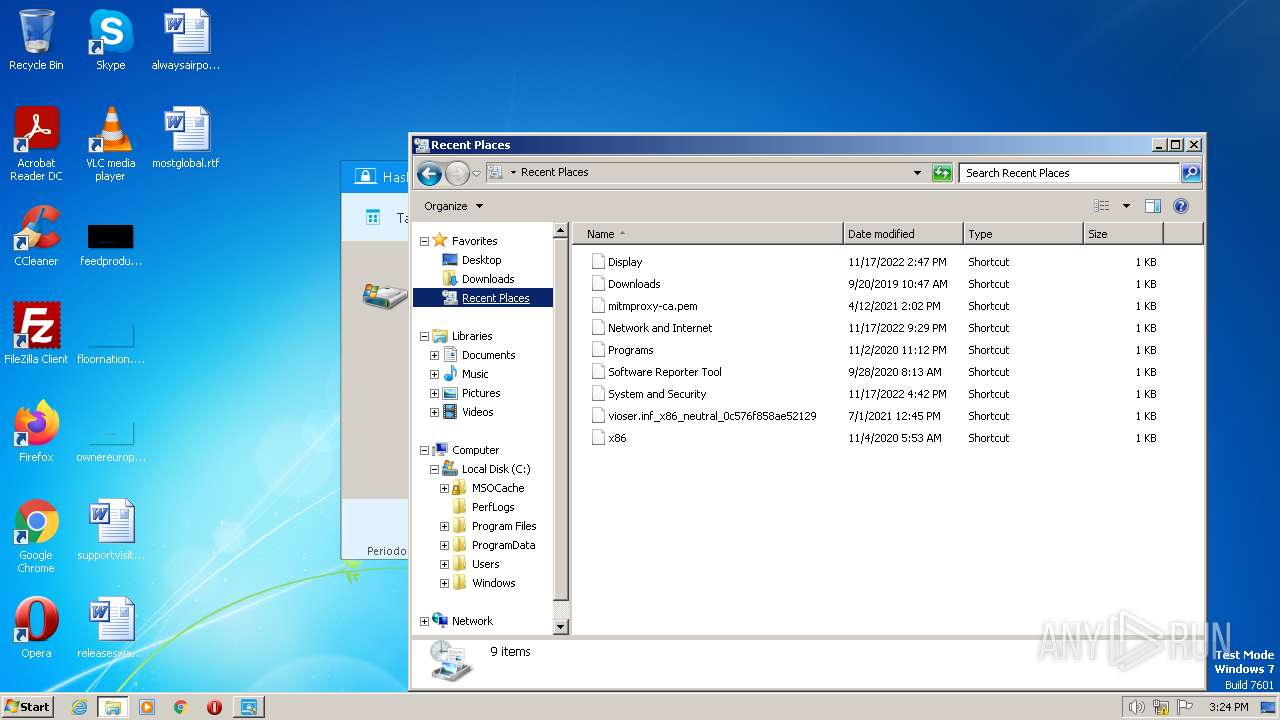Click the navigation pane scroll down arrow
Viewport: 1280px width, 720px height.
[x=561, y=627]
